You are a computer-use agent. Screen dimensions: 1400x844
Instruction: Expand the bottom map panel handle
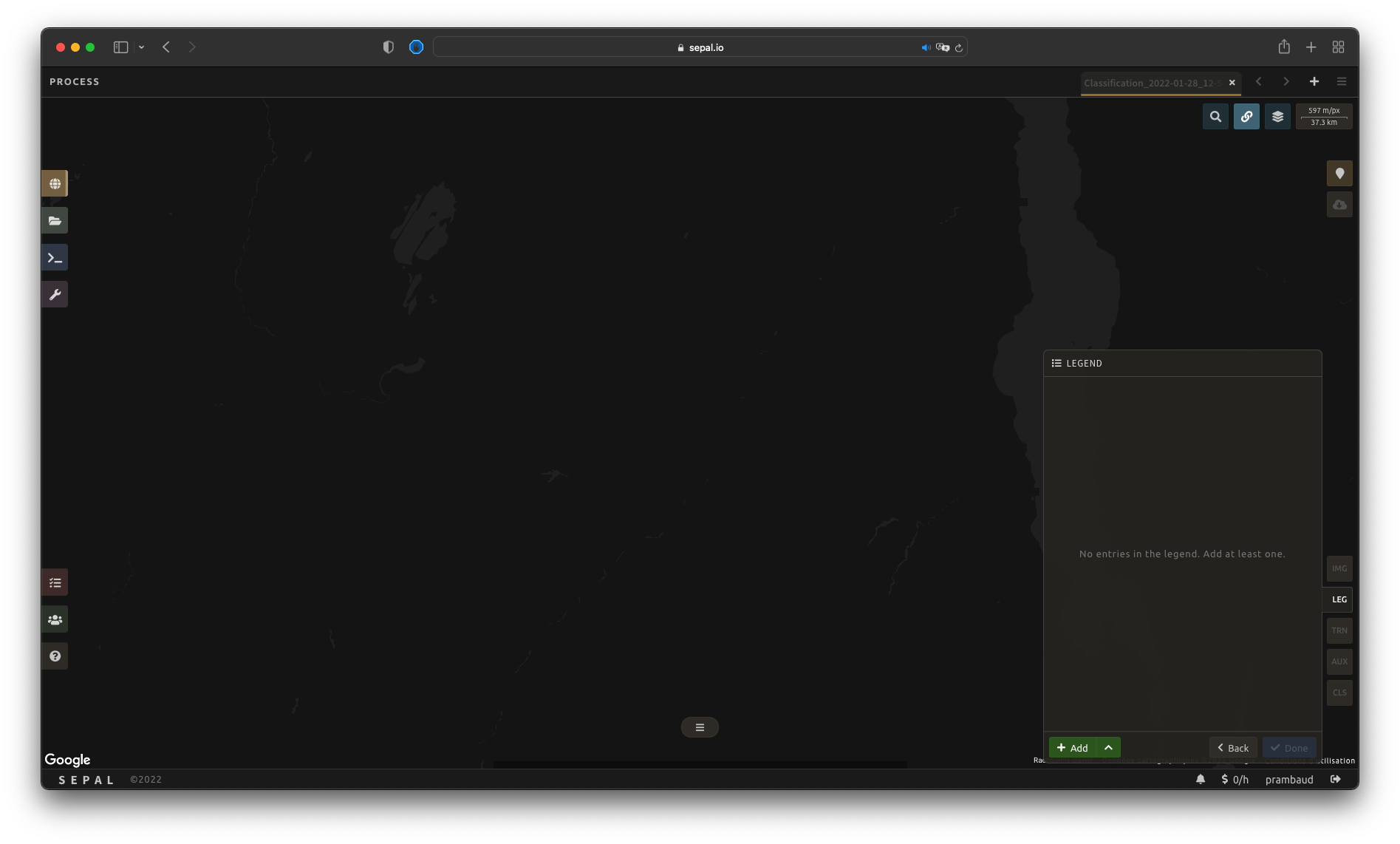pyautogui.click(x=700, y=728)
